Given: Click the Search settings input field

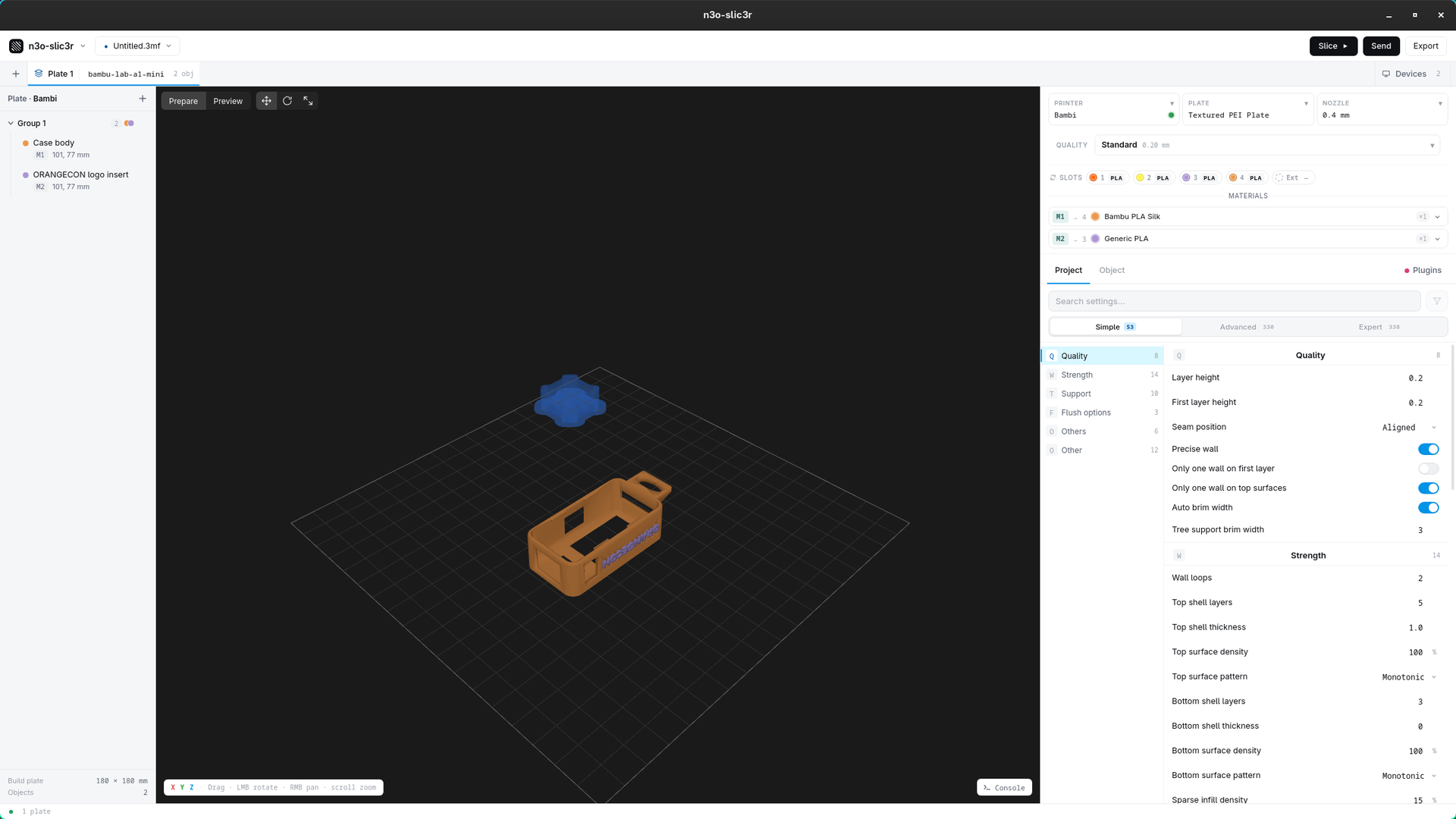Looking at the screenshot, I should click(x=1234, y=301).
